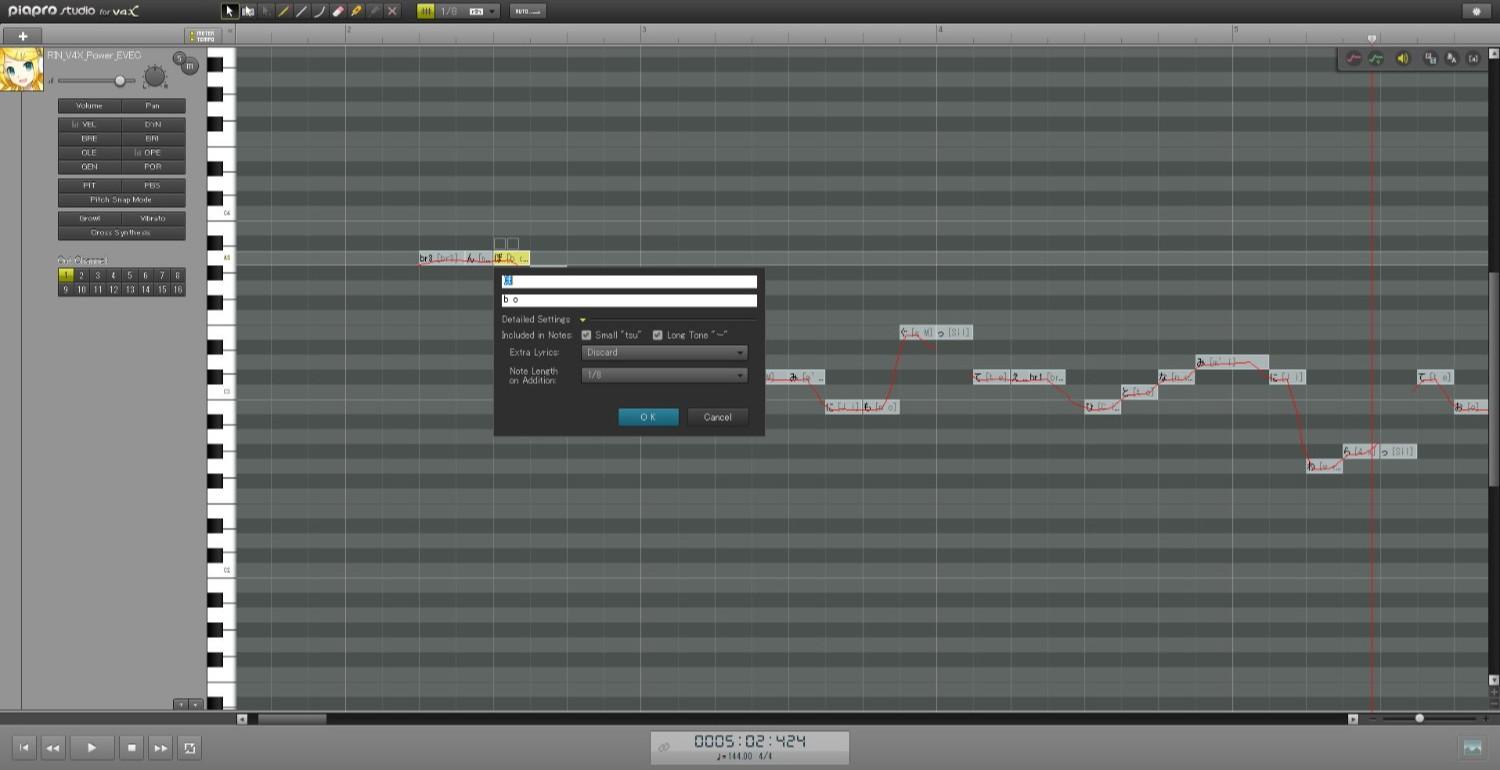Open the Extra Lyrics Discard dropdown
1500x770 pixels.
pyautogui.click(x=664, y=353)
